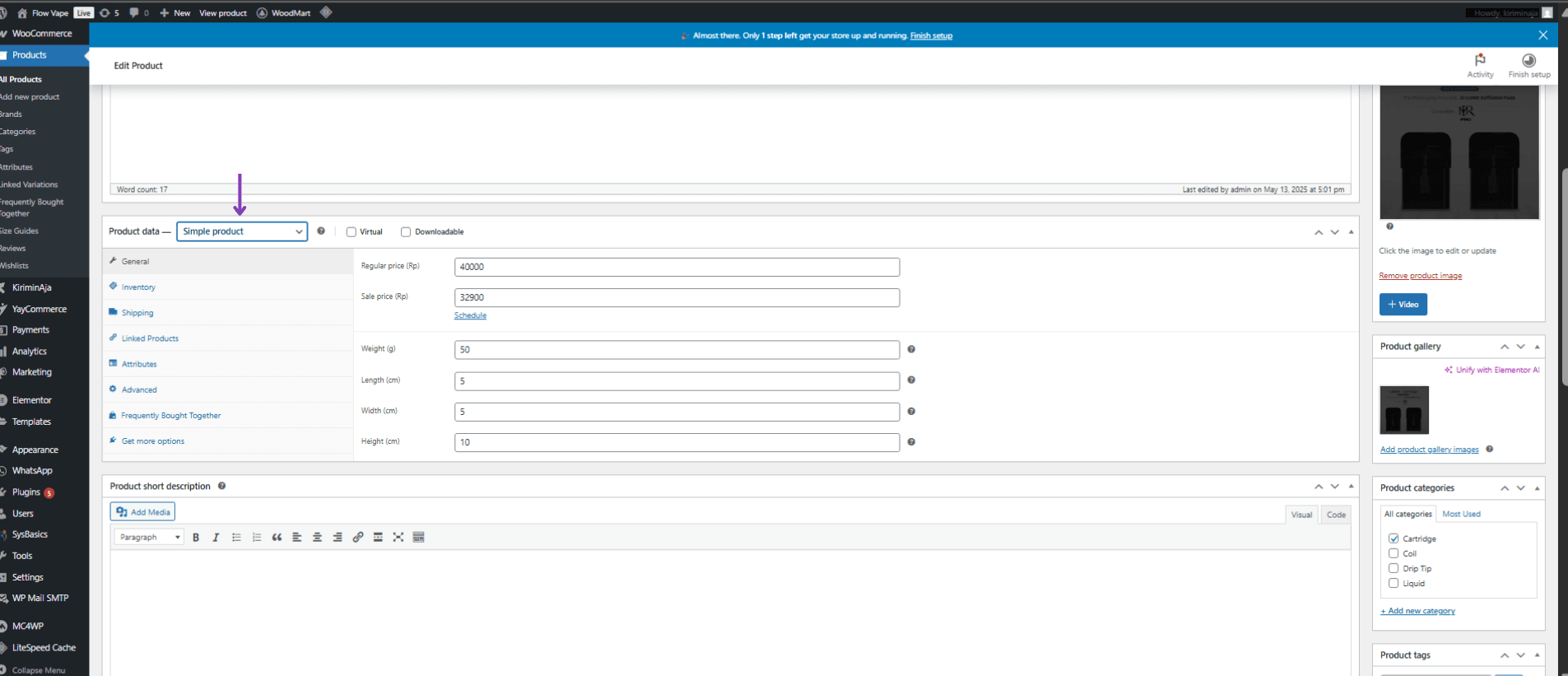Open the WoodMart admin bar item
Image resolution: width=1568 pixels, height=676 pixels.
coord(283,12)
